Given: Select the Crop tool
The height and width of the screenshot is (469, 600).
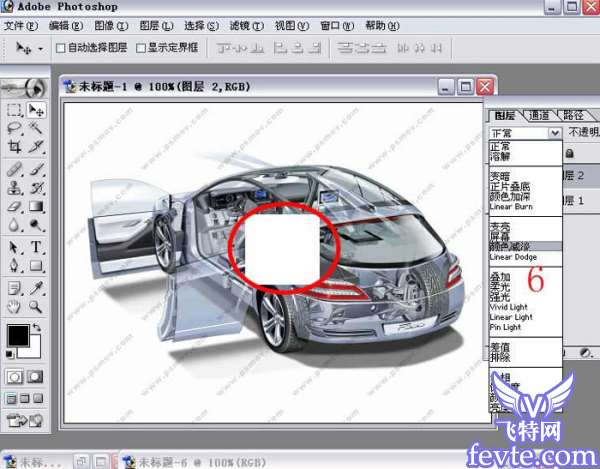Looking at the screenshot, I should click(15, 146).
